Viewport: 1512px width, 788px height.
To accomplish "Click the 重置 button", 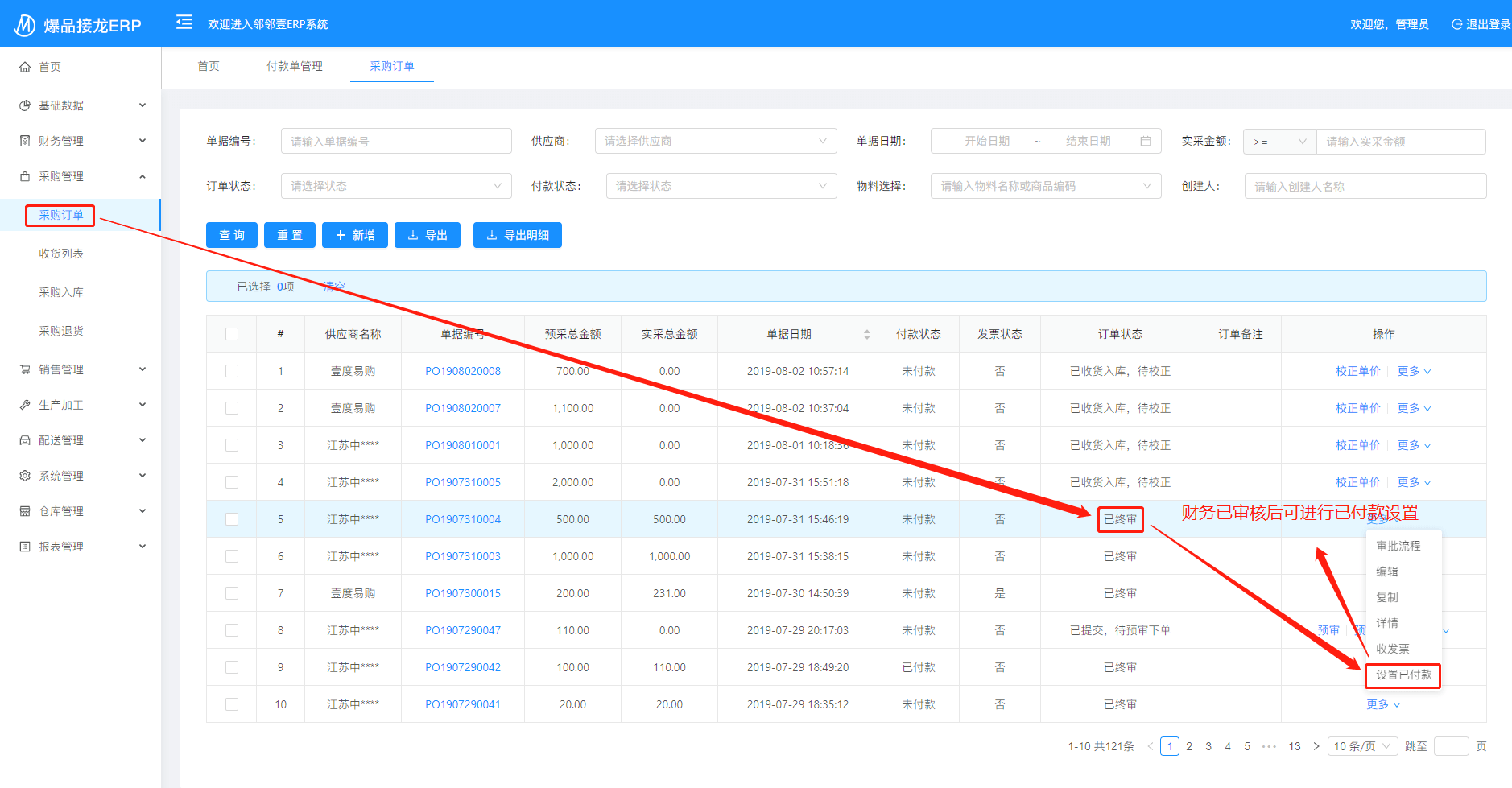I will tap(290, 235).
